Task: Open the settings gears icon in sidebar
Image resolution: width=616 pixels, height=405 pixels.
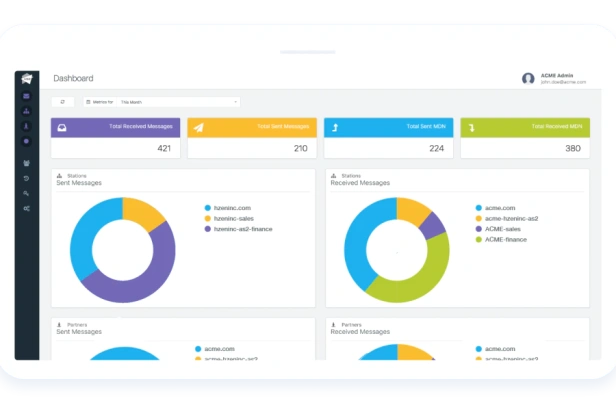Action: tap(26, 209)
